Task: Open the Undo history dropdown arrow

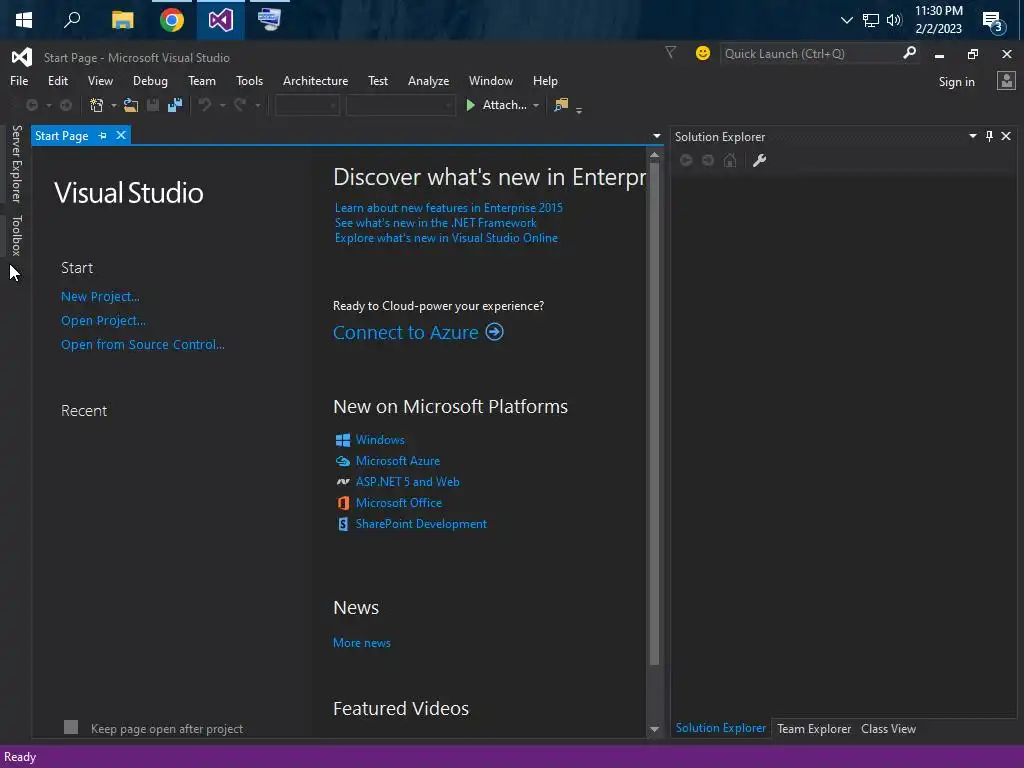Action: tap(222, 105)
